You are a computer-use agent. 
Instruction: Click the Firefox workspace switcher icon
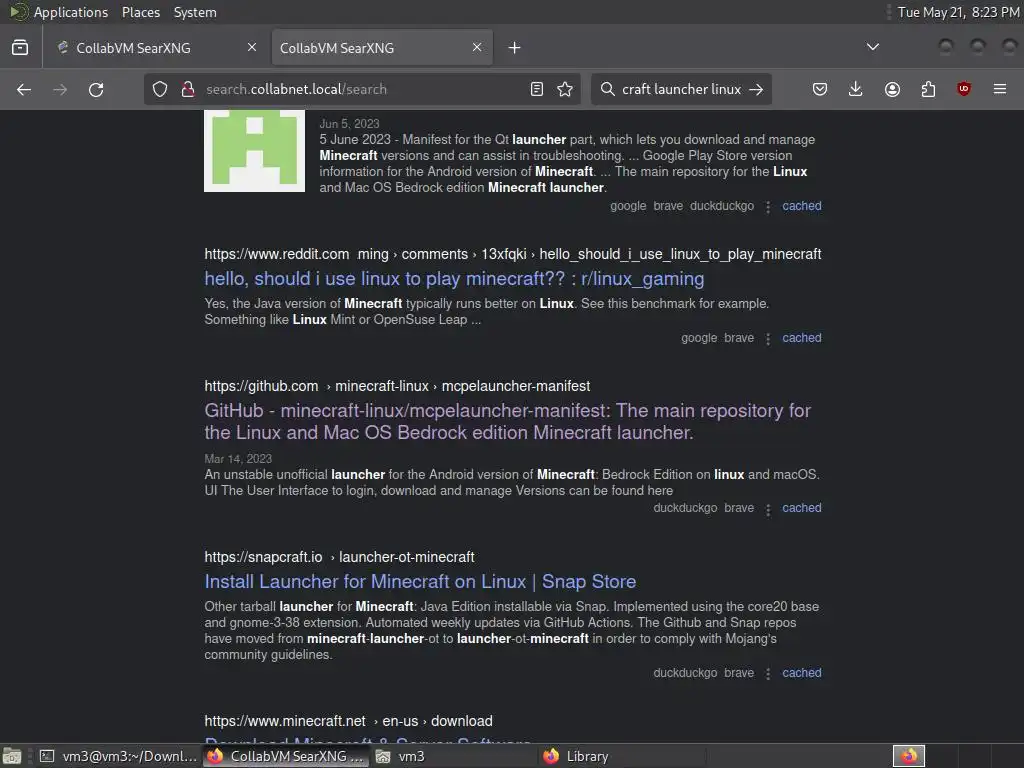pos(909,756)
